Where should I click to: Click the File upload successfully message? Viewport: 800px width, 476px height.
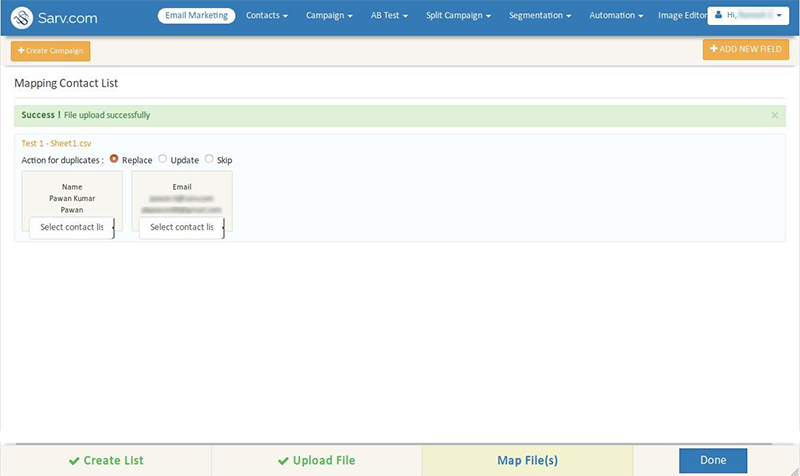(107, 115)
